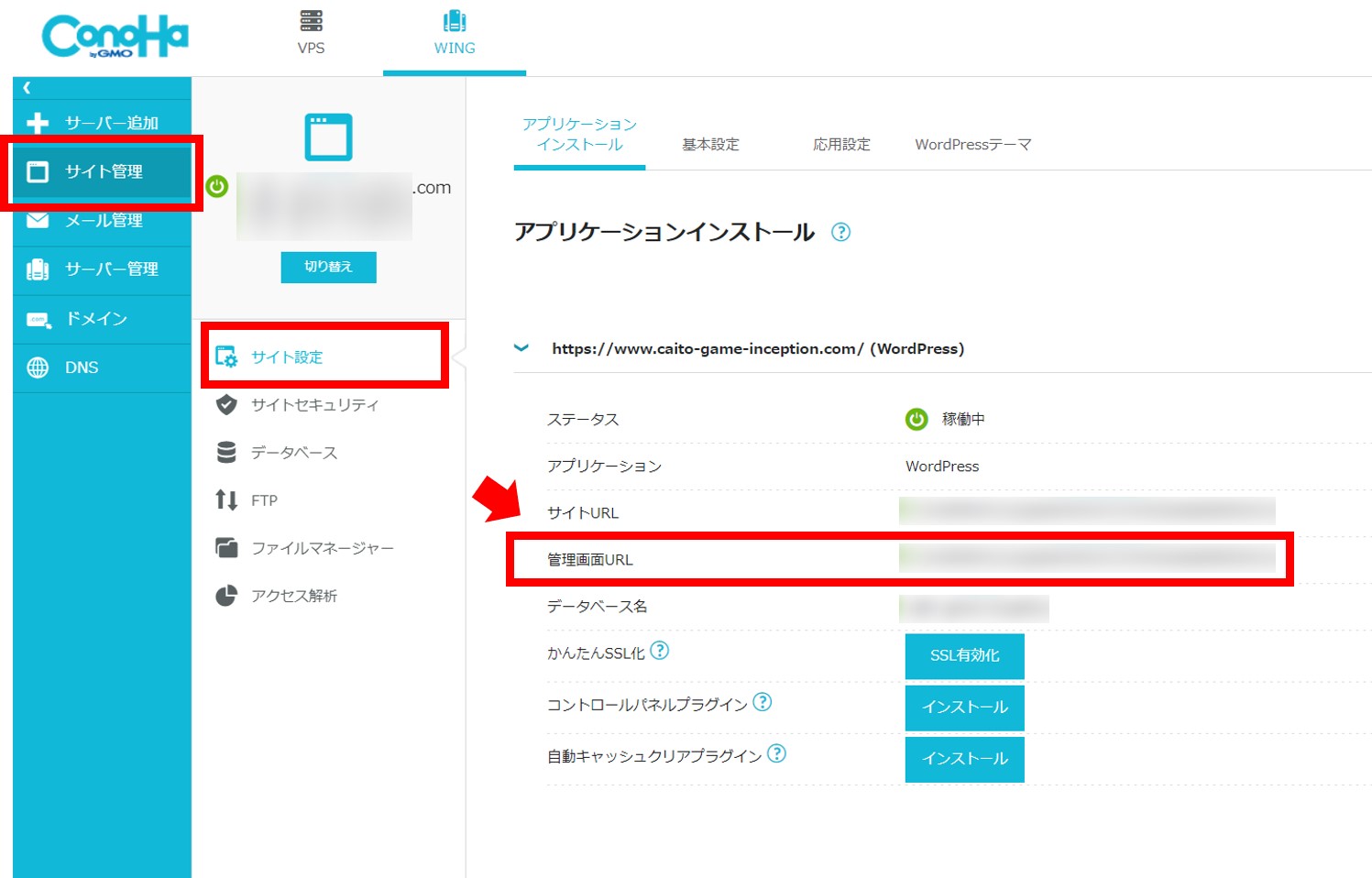Click the DNS globe icon

pyautogui.click(x=38, y=368)
